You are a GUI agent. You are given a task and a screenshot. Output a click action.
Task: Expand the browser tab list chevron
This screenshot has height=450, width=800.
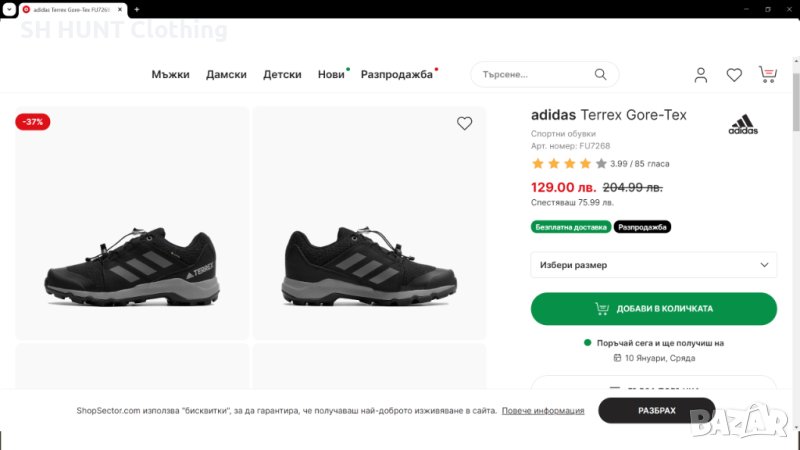(9, 9)
